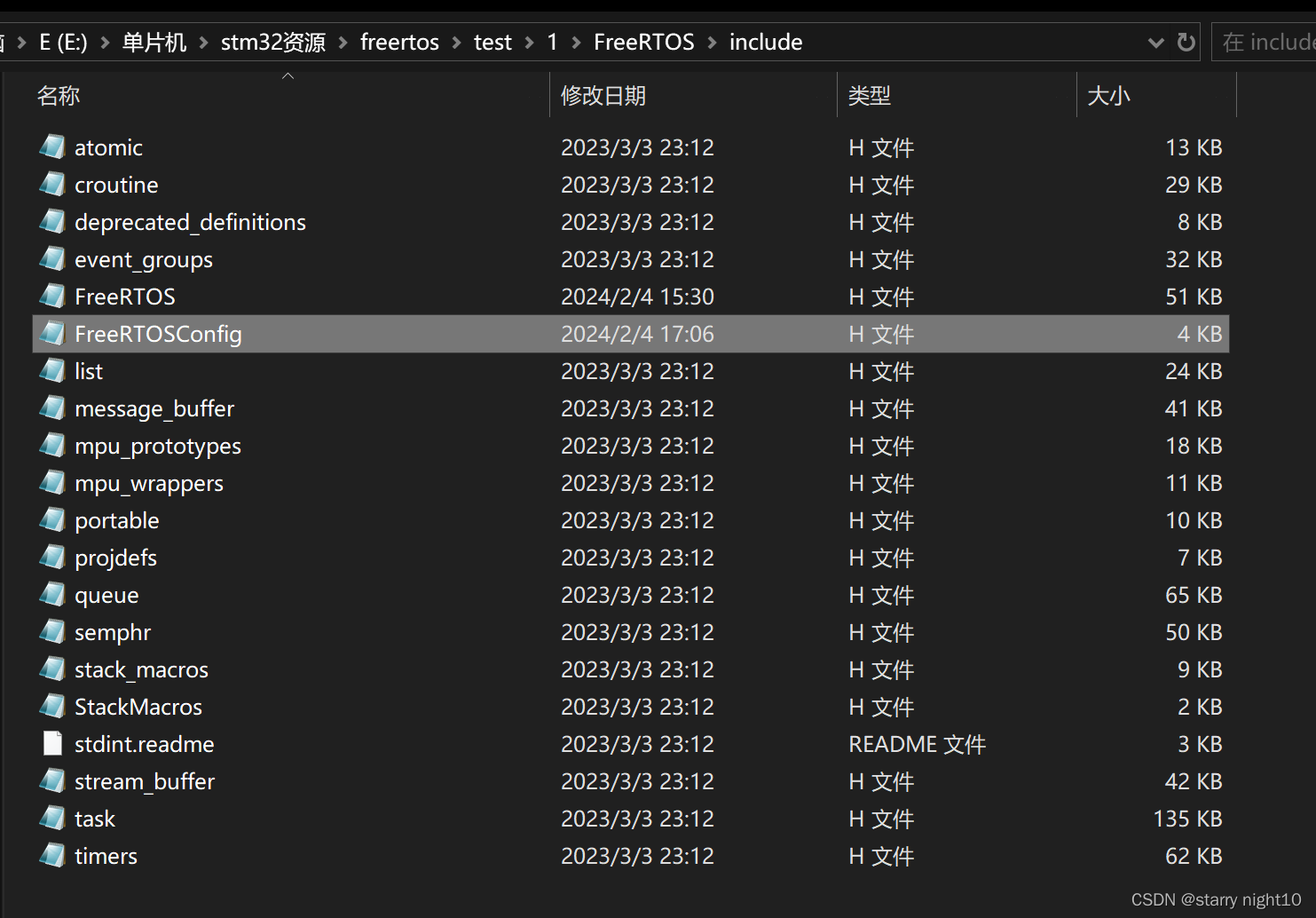The image size is (1316, 918).
Task: Open the event_groups file icon
Action: click(x=51, y=258)
